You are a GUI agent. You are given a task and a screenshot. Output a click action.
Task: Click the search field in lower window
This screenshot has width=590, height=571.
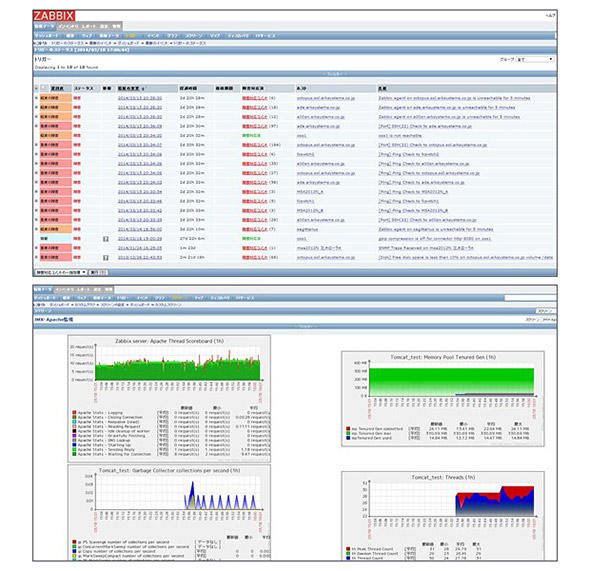pos(530,298)
